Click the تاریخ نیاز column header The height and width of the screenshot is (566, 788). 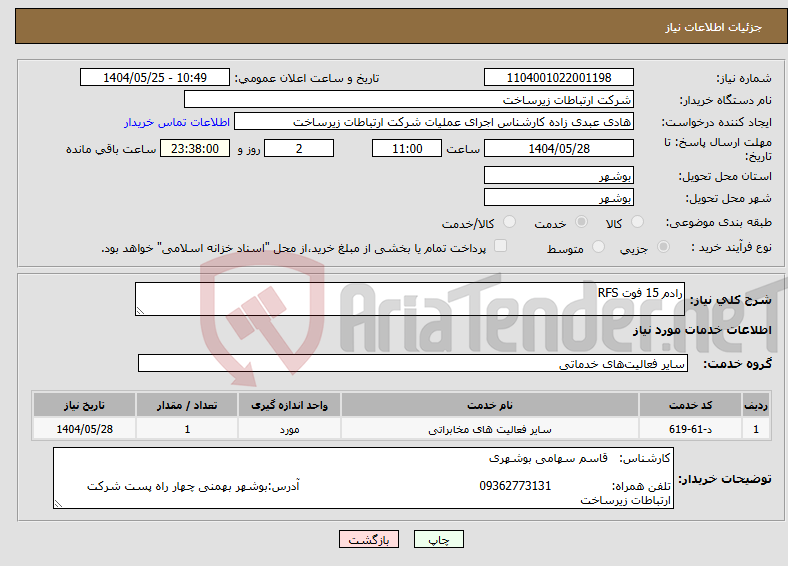pos(84,405)
